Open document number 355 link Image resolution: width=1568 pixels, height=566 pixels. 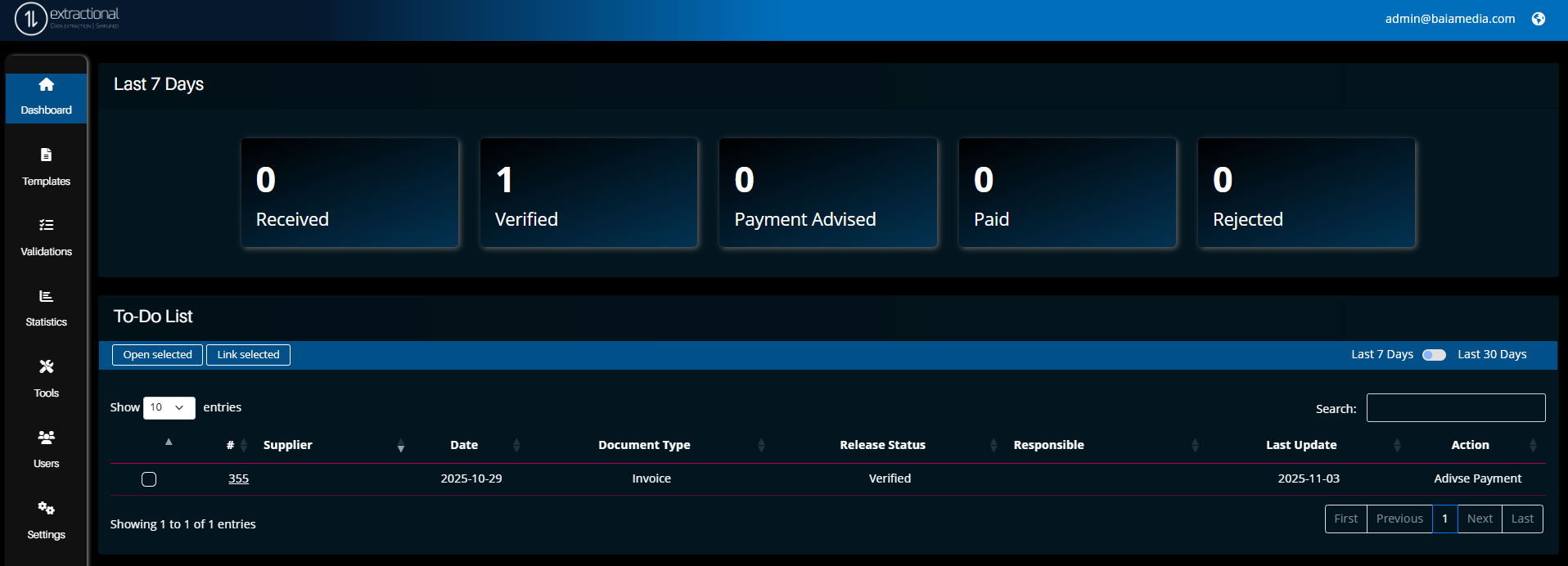click(238, 478)
